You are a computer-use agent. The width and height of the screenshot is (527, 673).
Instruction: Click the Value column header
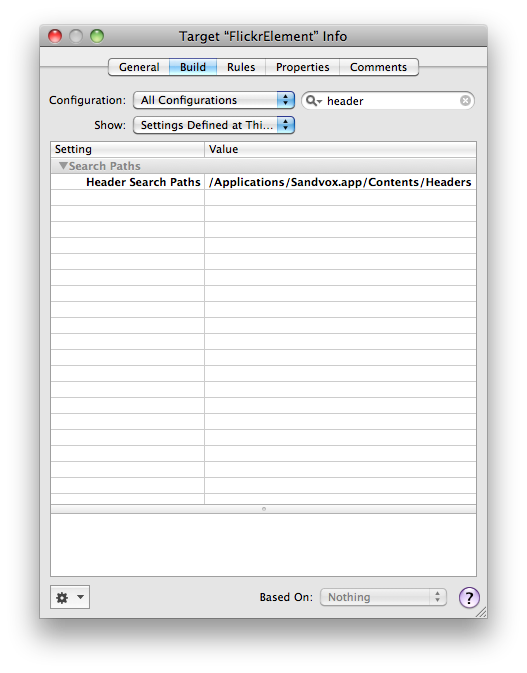click(340, 149)
